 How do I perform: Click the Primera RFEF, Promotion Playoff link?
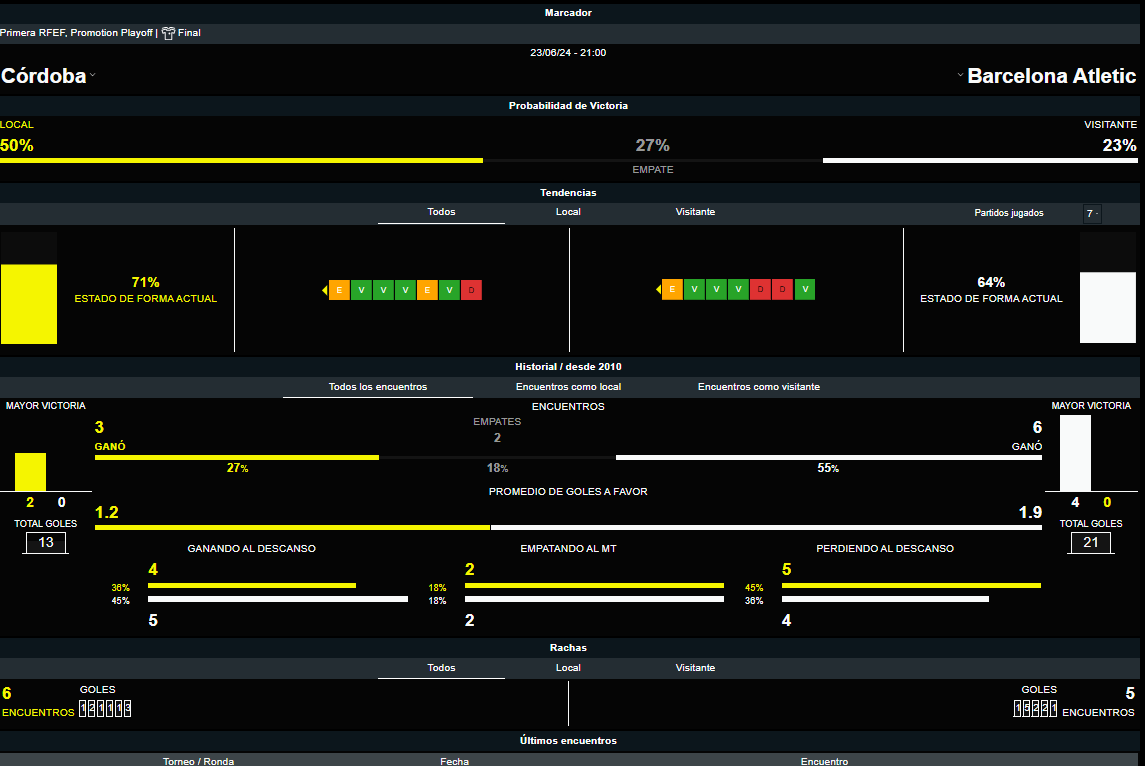77,33
